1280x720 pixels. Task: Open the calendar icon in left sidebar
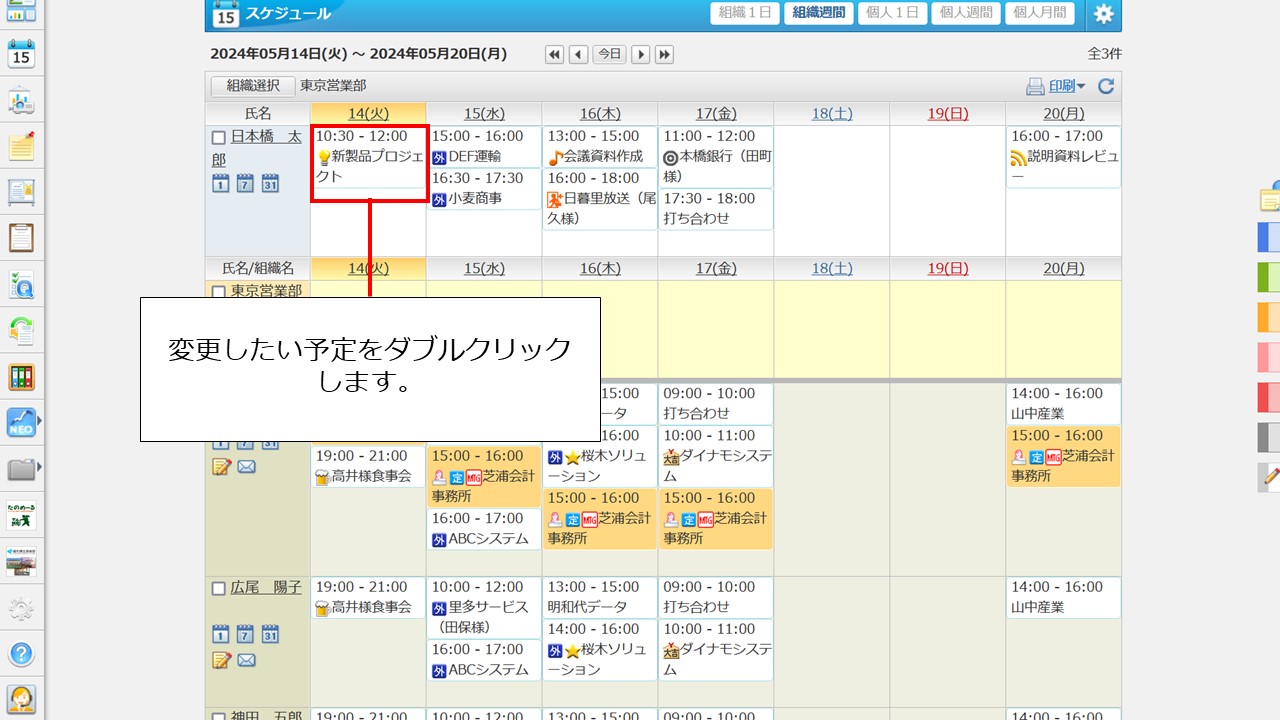21,54
